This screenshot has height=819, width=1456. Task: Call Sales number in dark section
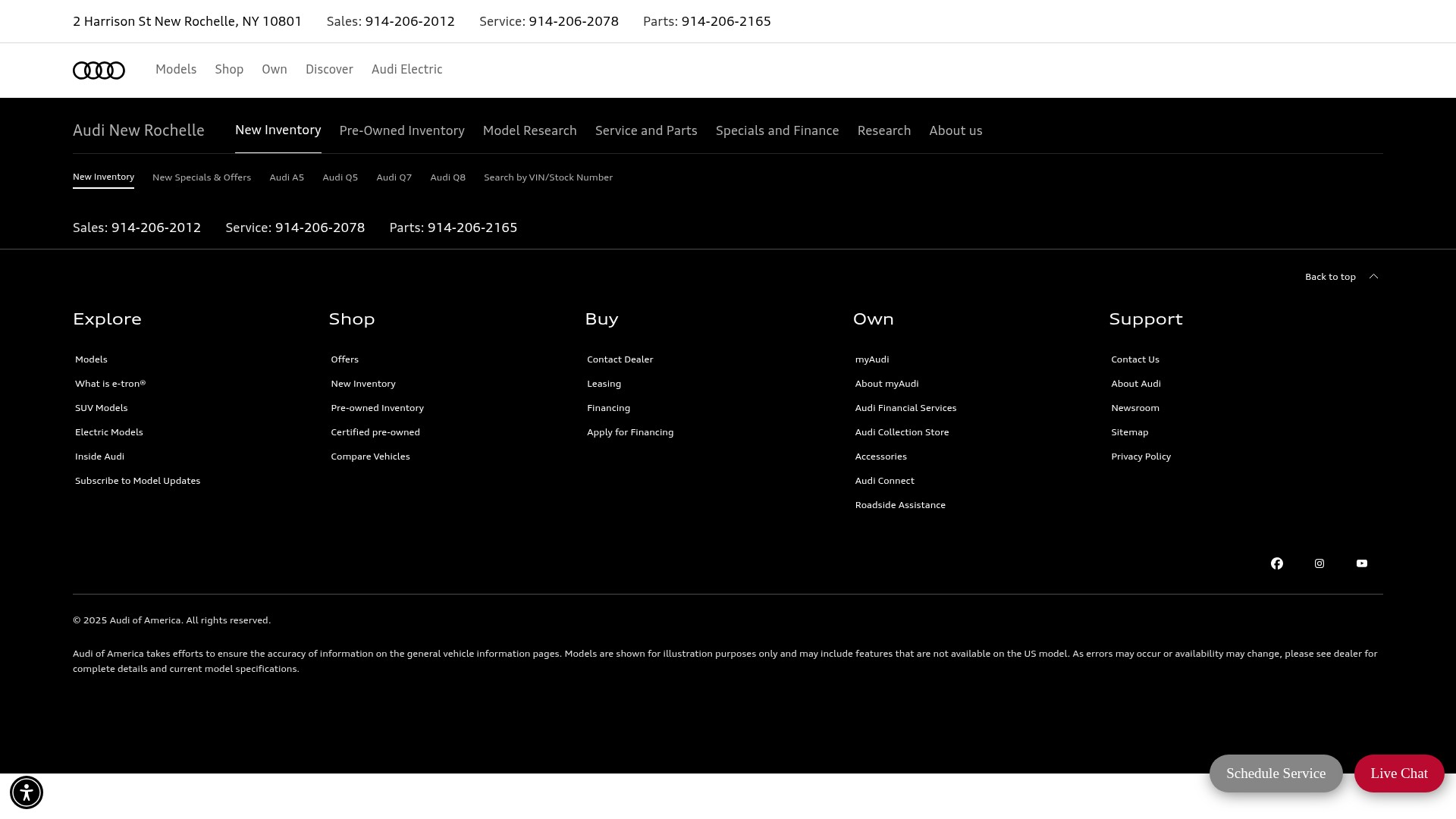click(x=156, y=227)
